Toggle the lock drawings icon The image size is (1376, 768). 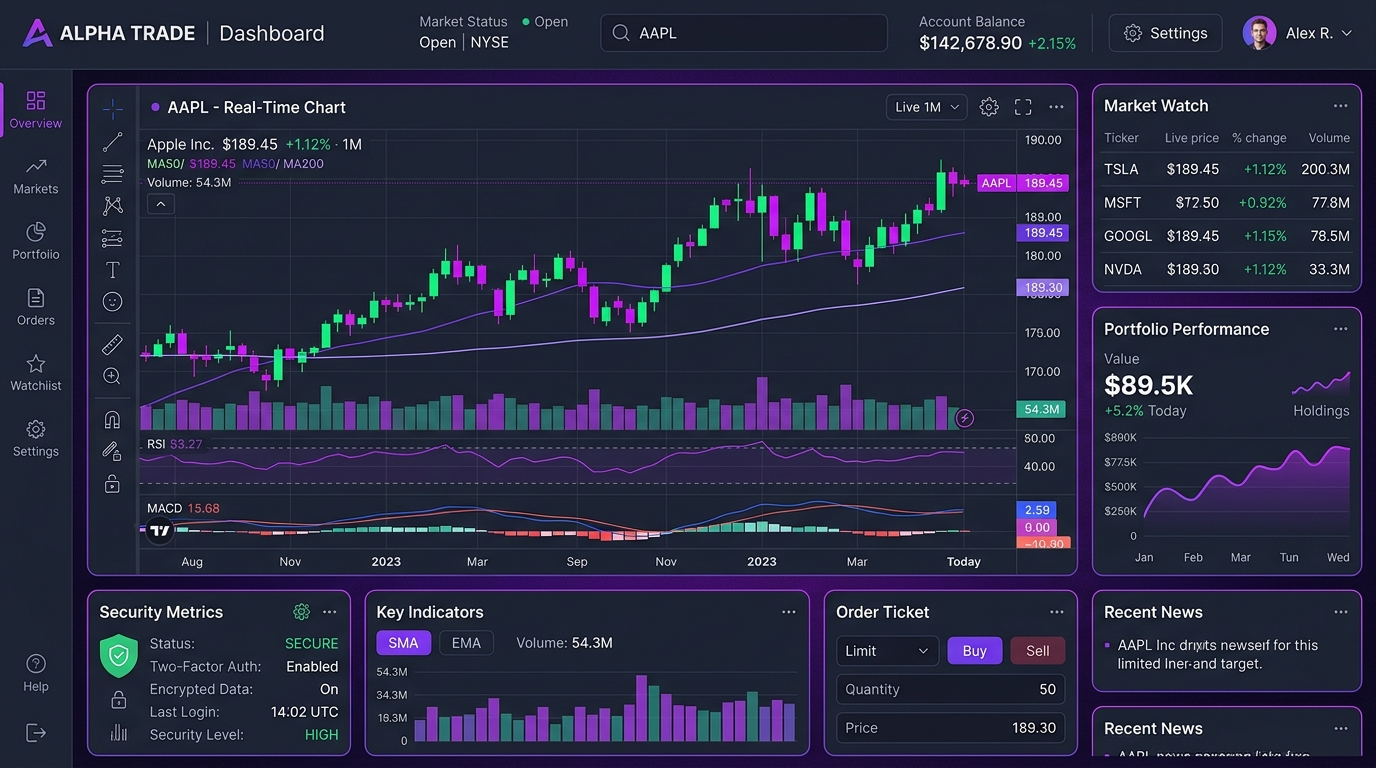(112, 484)
